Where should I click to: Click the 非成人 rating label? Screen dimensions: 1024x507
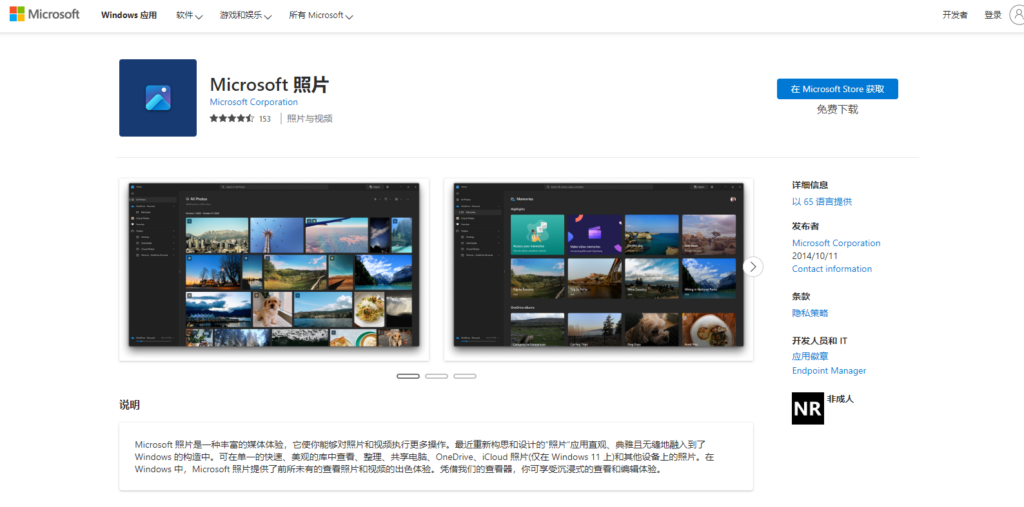point(840,398)
